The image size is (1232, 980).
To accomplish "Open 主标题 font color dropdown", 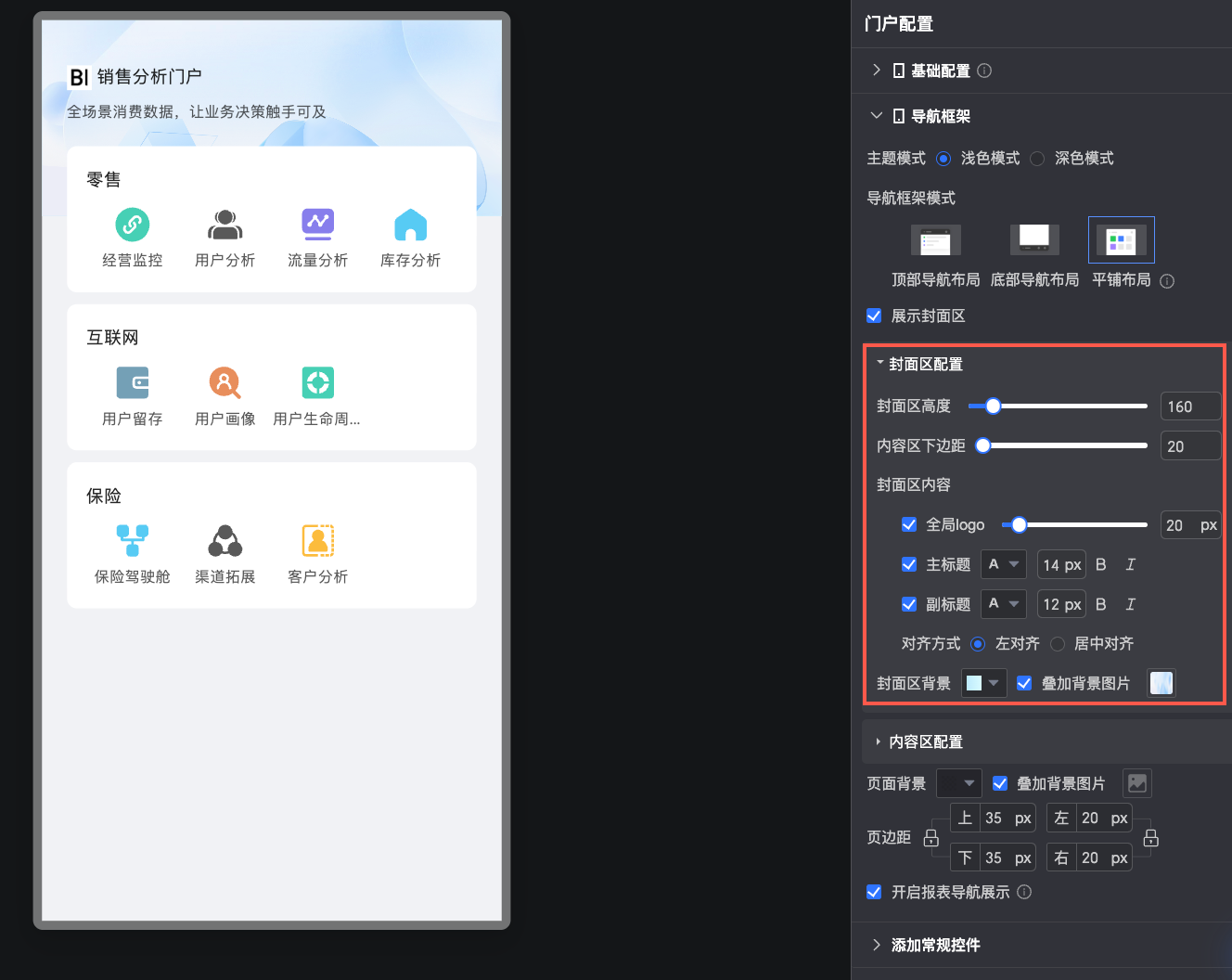I will (1004, 564).
